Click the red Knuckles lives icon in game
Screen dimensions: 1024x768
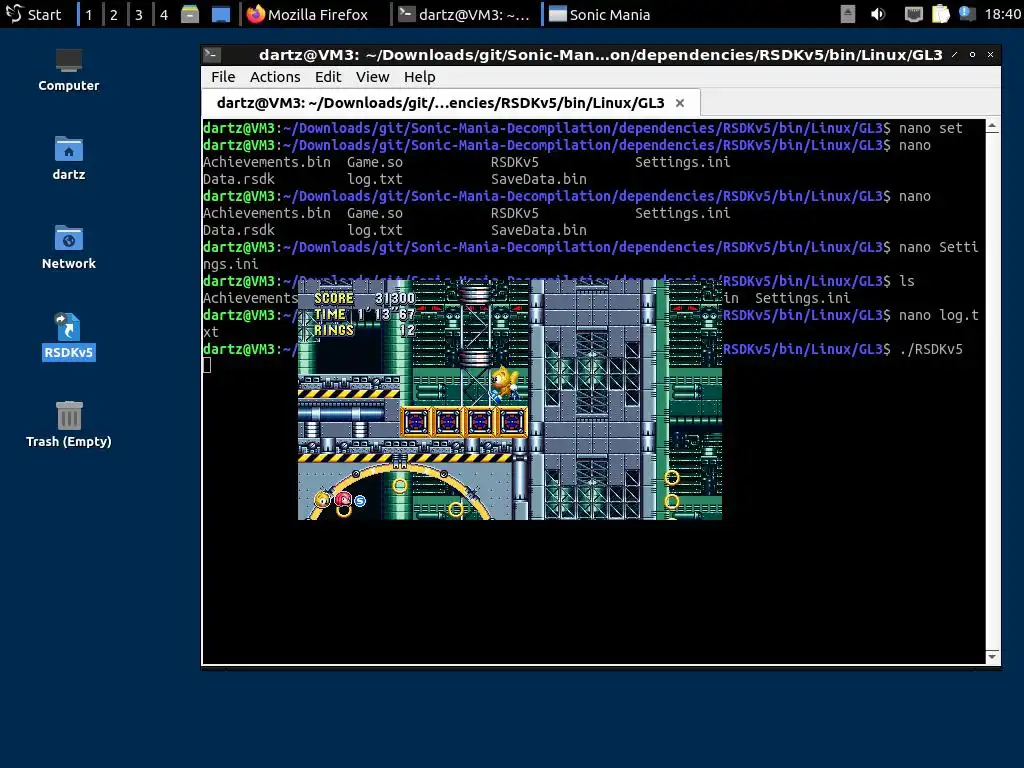pyautogui.click(x=343, y=500)
